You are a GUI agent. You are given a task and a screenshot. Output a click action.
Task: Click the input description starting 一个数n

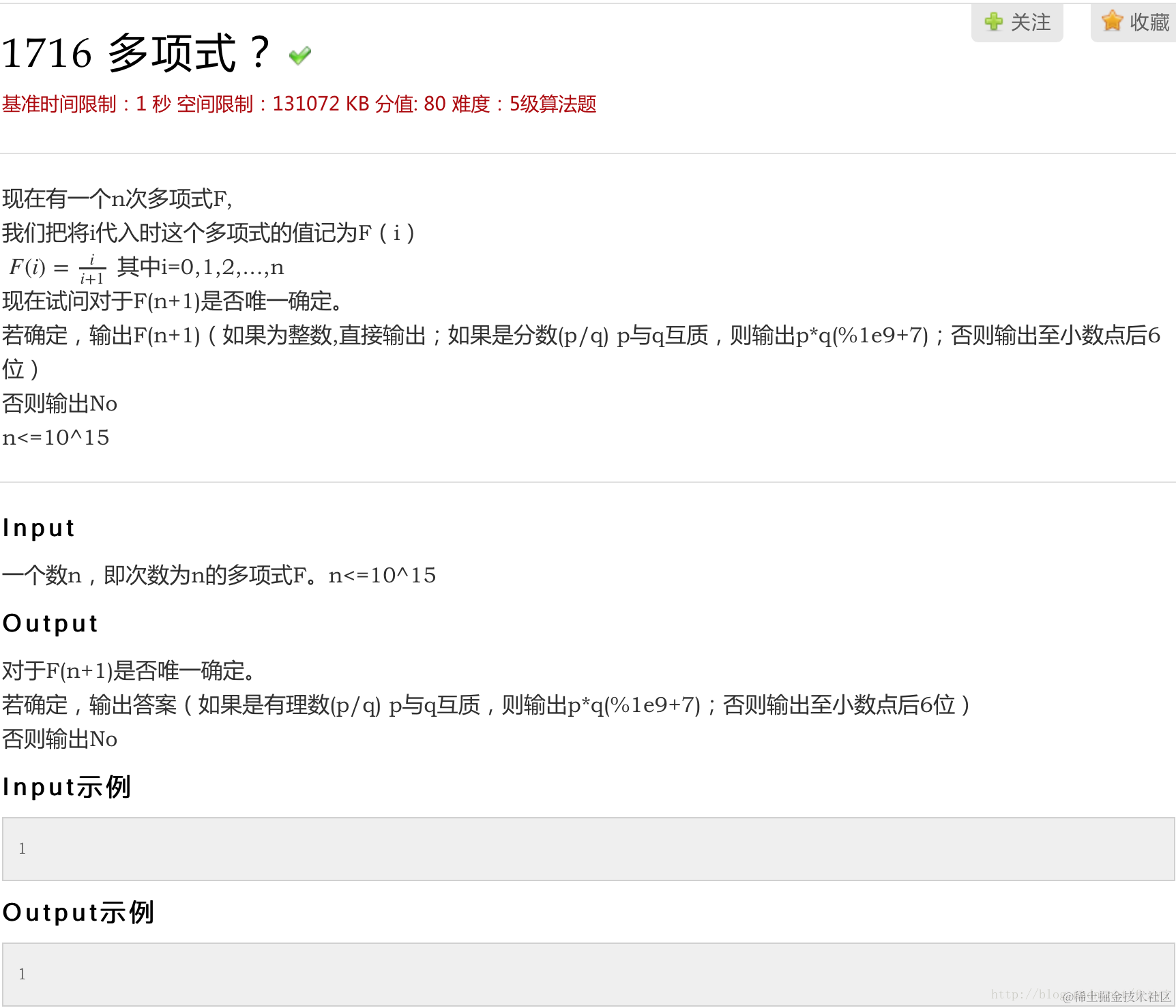(219, 576)
